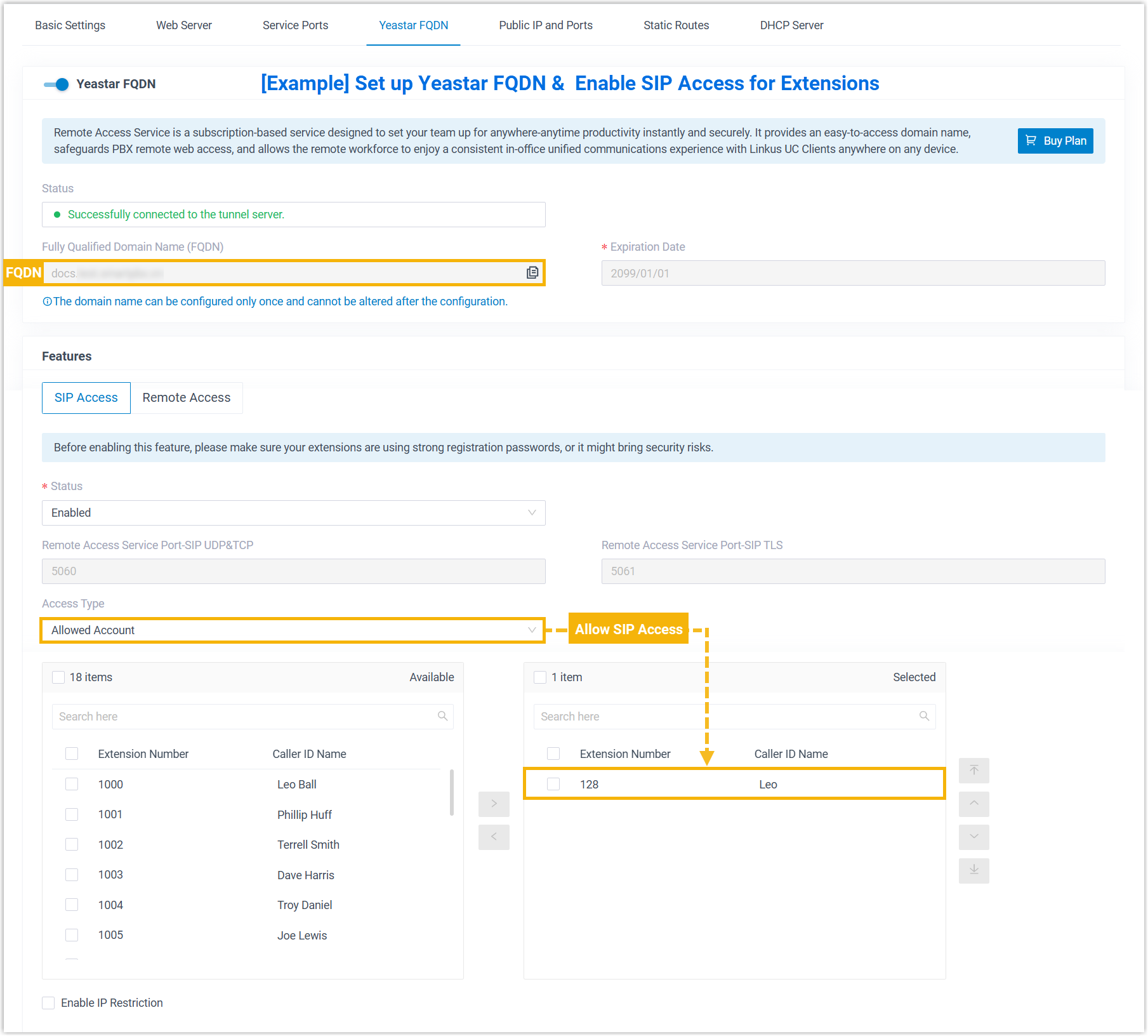Move extensions right to Selected list
1148x1036 pixels.
494,804
